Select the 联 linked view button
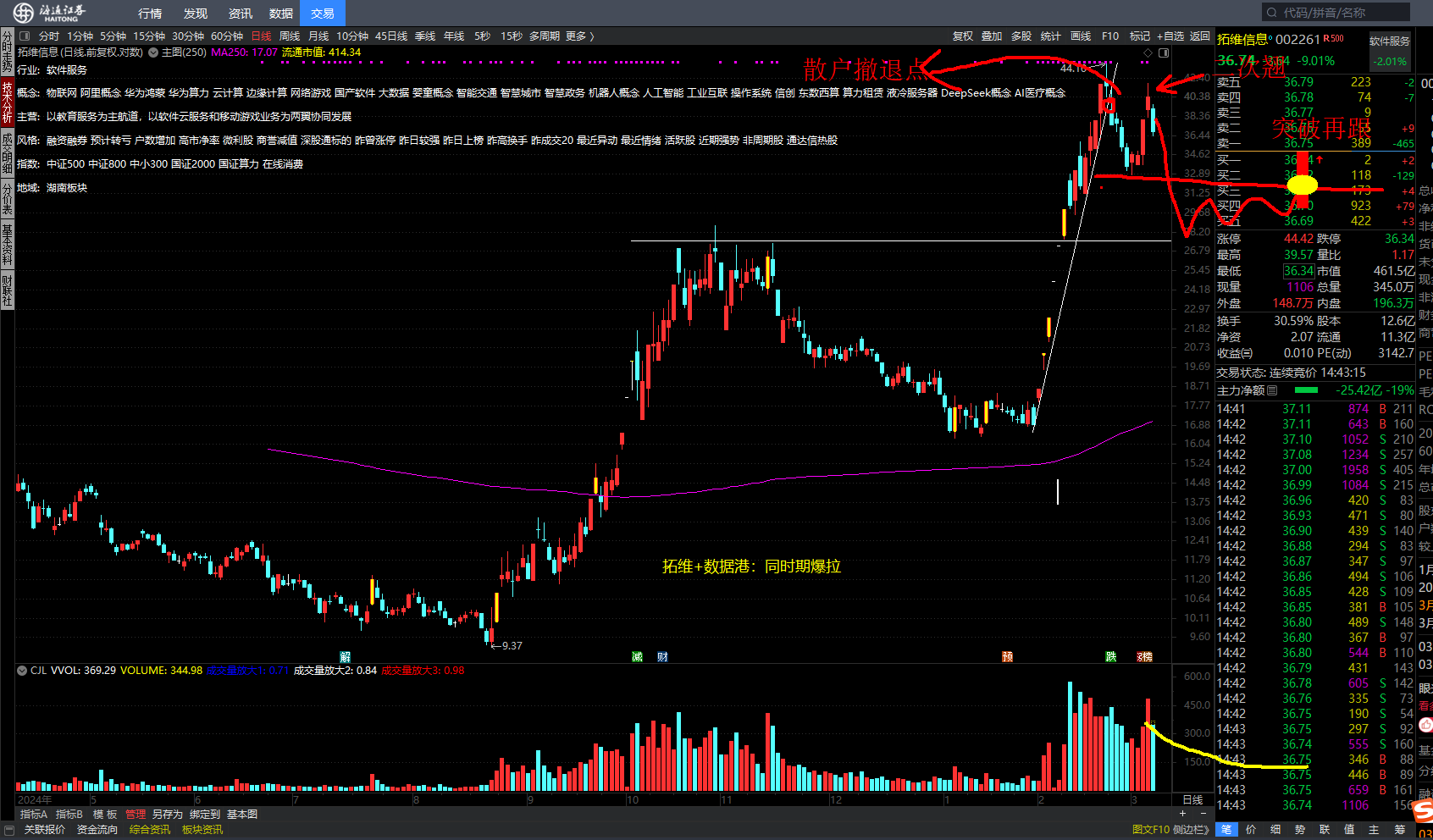Viewport: 1433px width, 840px height. pyautogui.click(x=1325, y=830)
